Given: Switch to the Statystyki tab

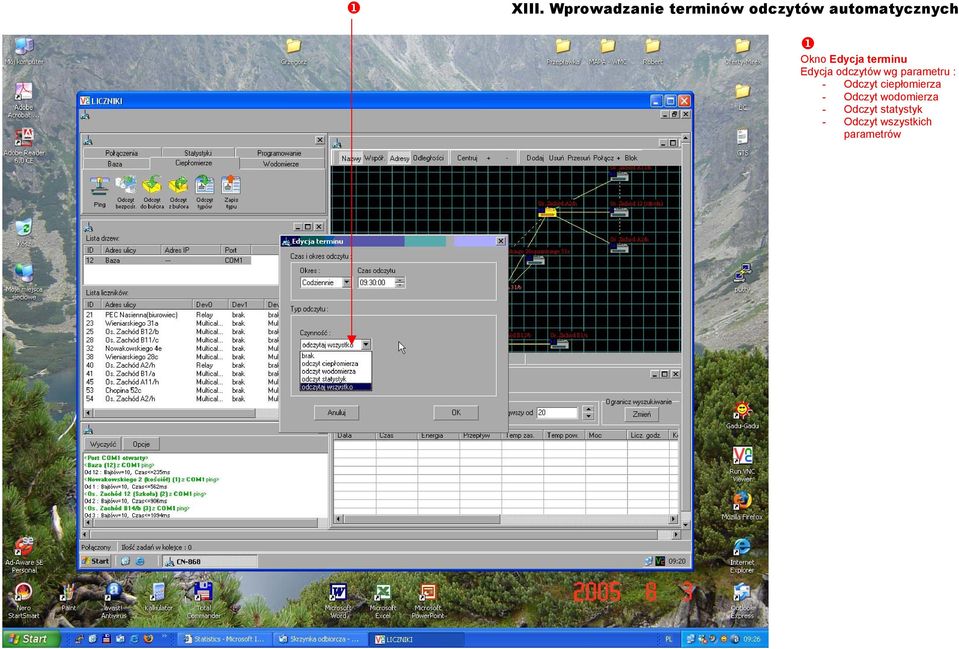Looking at the screenshot, I should click(x=198, y=153).
